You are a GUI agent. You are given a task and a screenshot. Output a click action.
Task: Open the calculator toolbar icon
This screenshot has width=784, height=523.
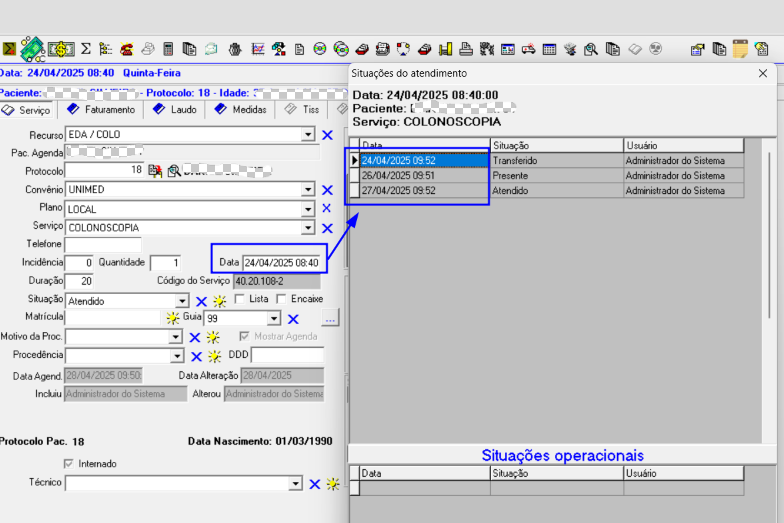coord(168,49)
